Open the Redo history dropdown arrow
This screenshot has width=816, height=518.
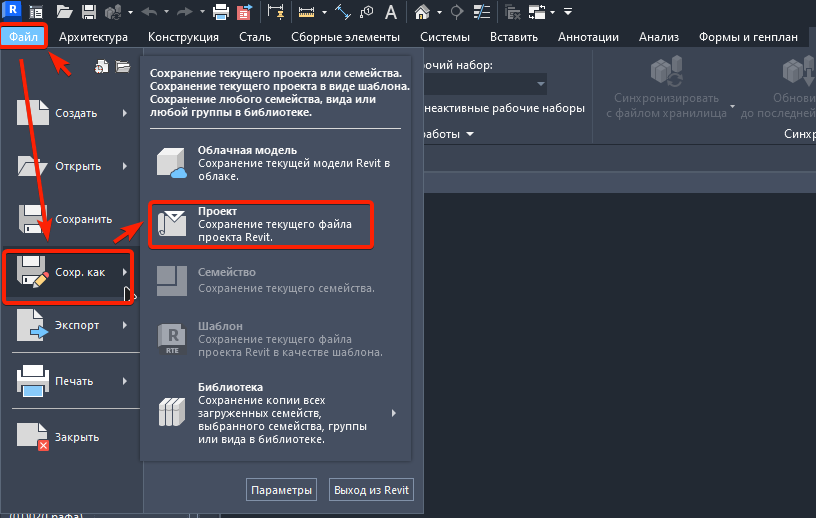coord(202,12)
